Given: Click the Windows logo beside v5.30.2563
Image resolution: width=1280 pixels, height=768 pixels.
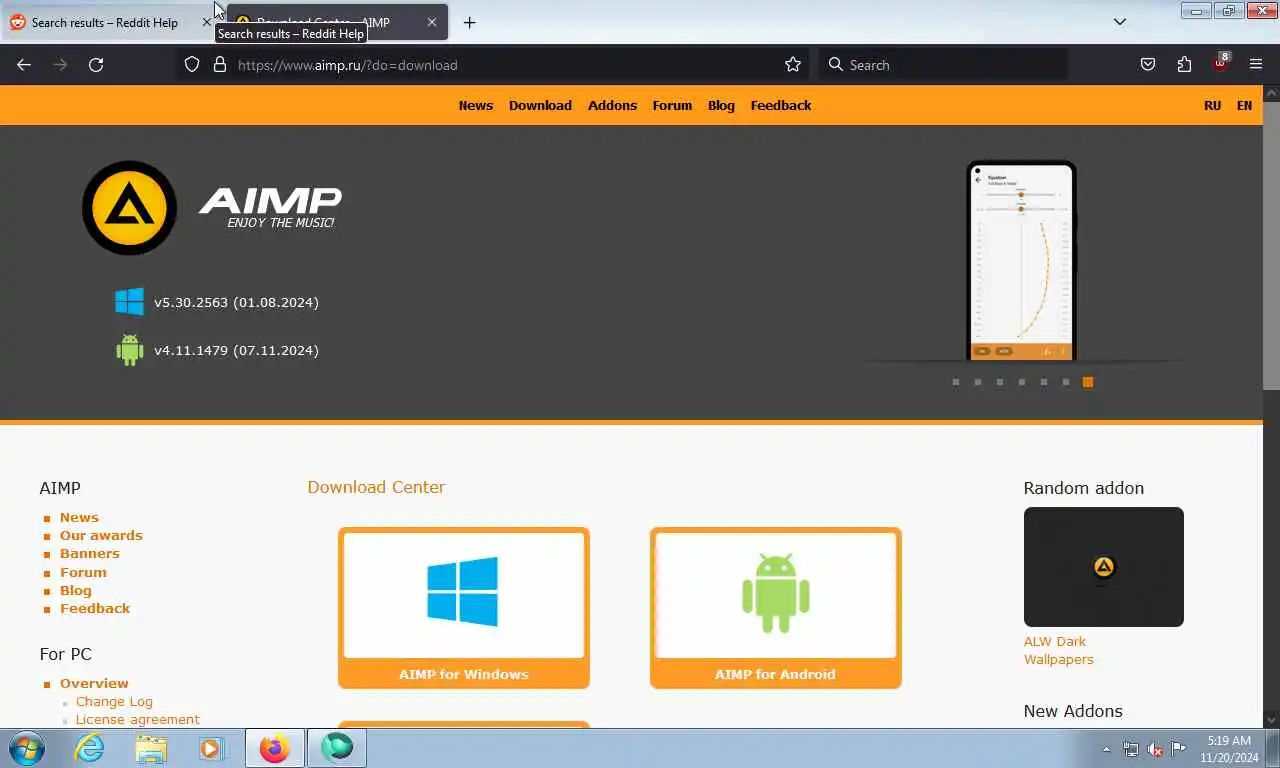Looking at the screenshot, I should tap(130, 302).
